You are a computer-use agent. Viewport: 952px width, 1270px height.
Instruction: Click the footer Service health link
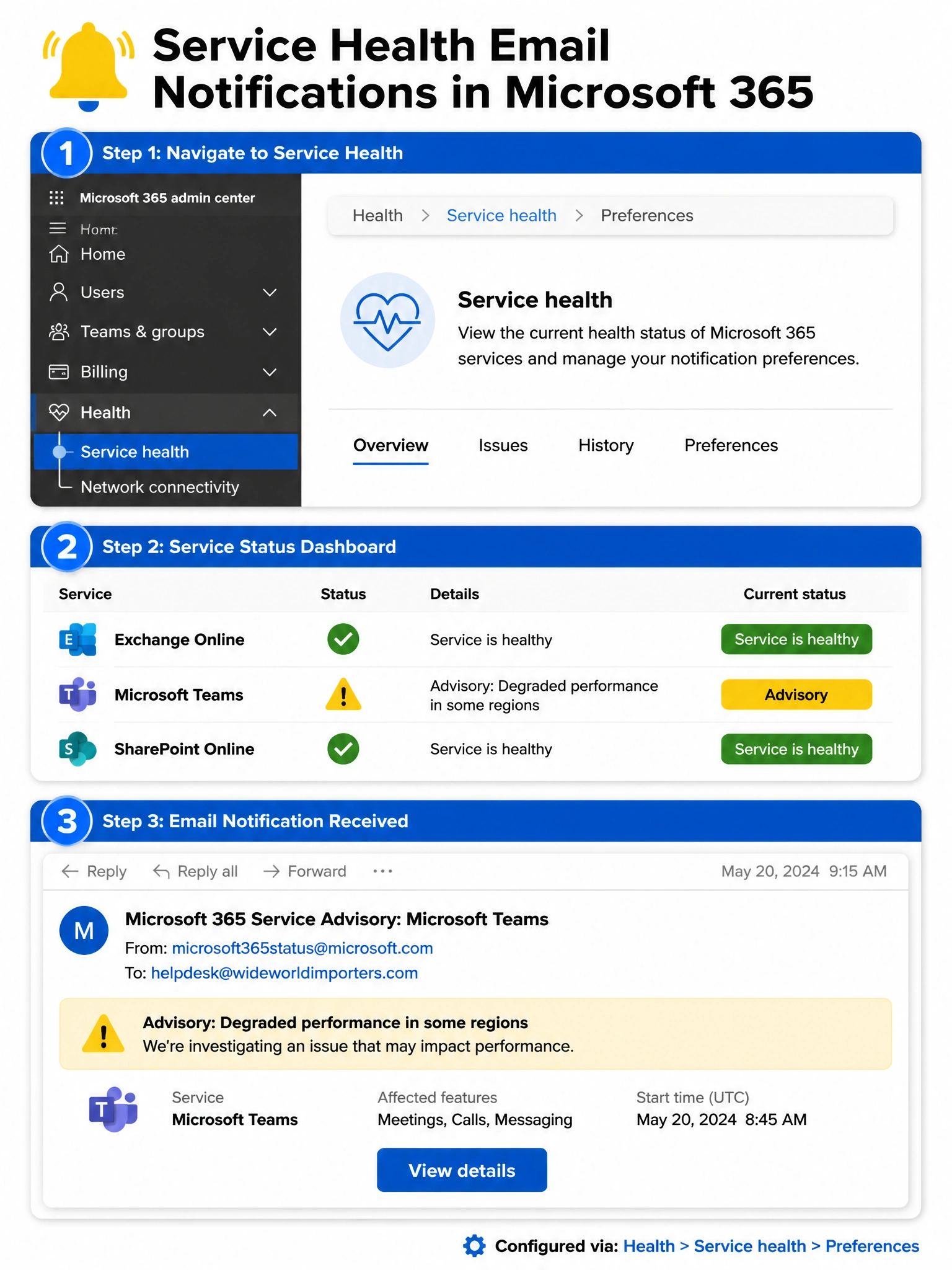750,1246
